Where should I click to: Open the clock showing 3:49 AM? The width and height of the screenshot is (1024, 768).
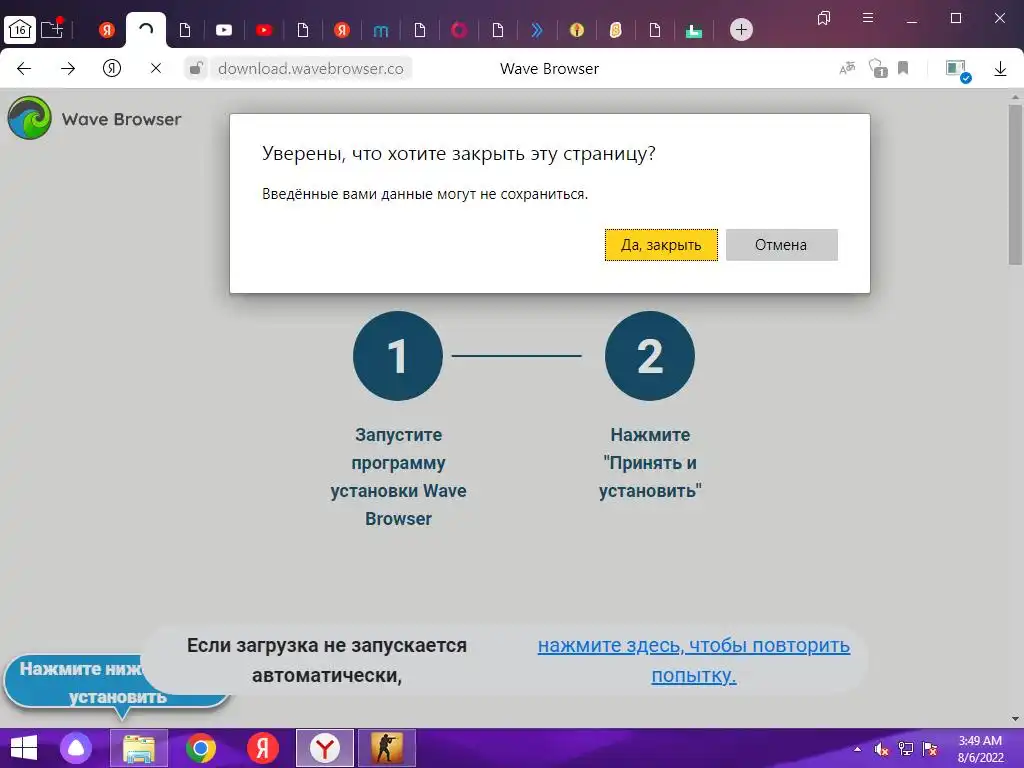point(980,749)
